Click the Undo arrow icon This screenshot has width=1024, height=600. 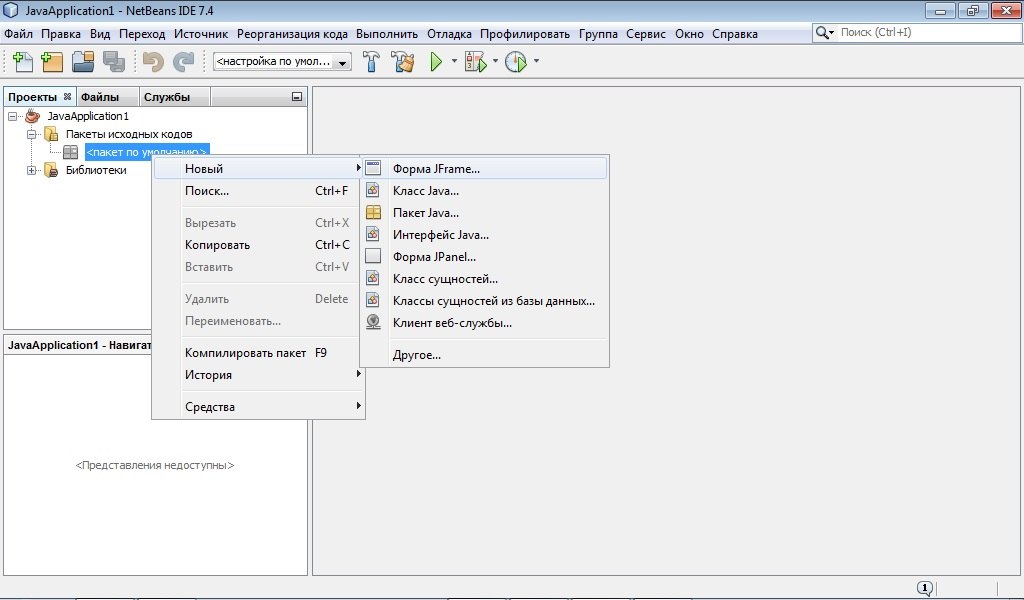153,61
